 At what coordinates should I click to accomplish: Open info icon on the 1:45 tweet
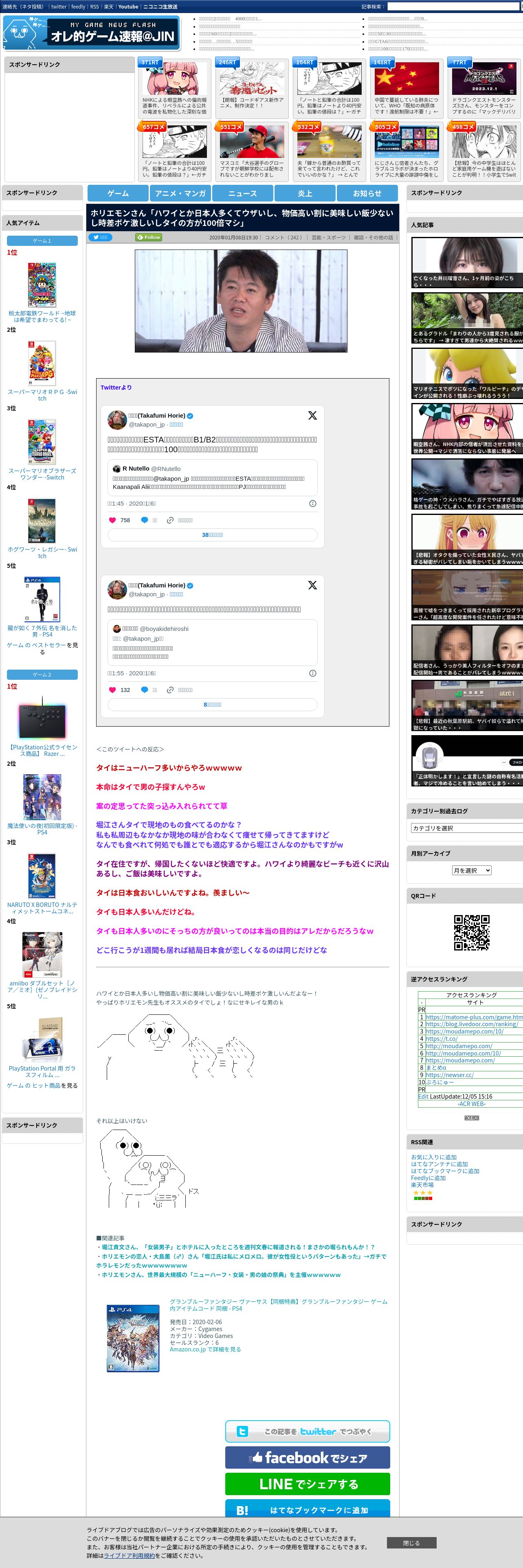tap(312, 504)
